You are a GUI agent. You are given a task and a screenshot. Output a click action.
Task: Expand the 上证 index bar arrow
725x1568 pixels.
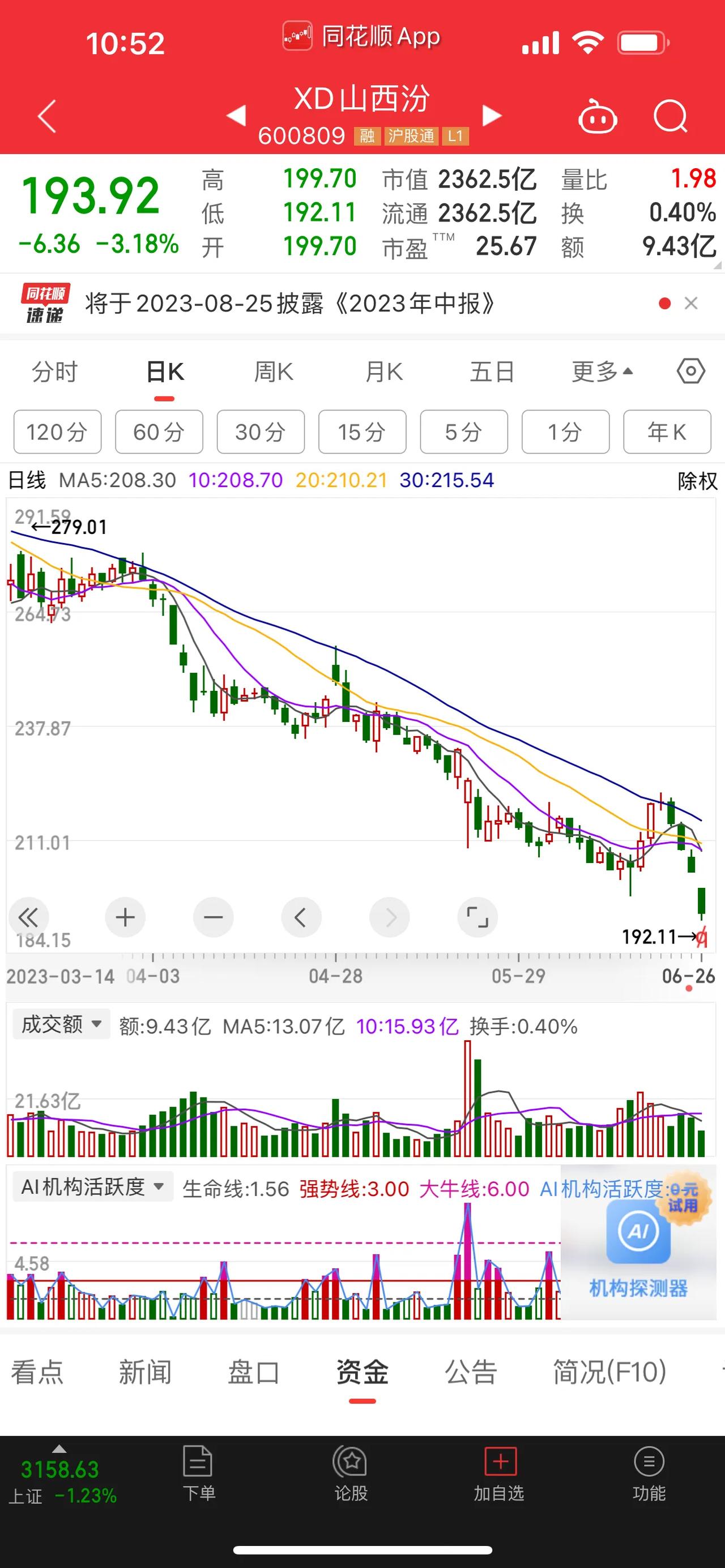[x=59, y=1449]
